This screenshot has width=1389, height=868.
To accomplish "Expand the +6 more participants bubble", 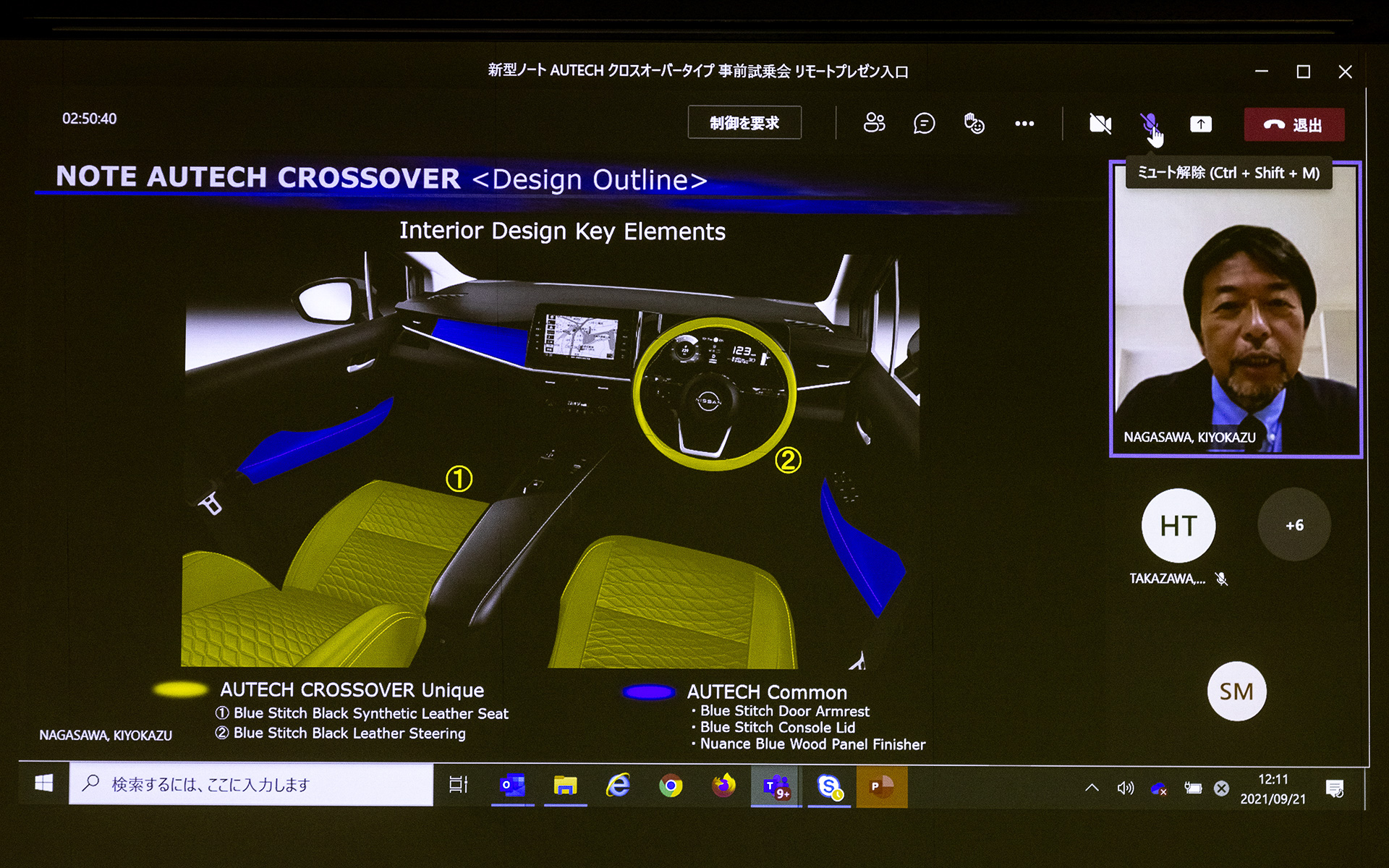I will [1294, 526].
